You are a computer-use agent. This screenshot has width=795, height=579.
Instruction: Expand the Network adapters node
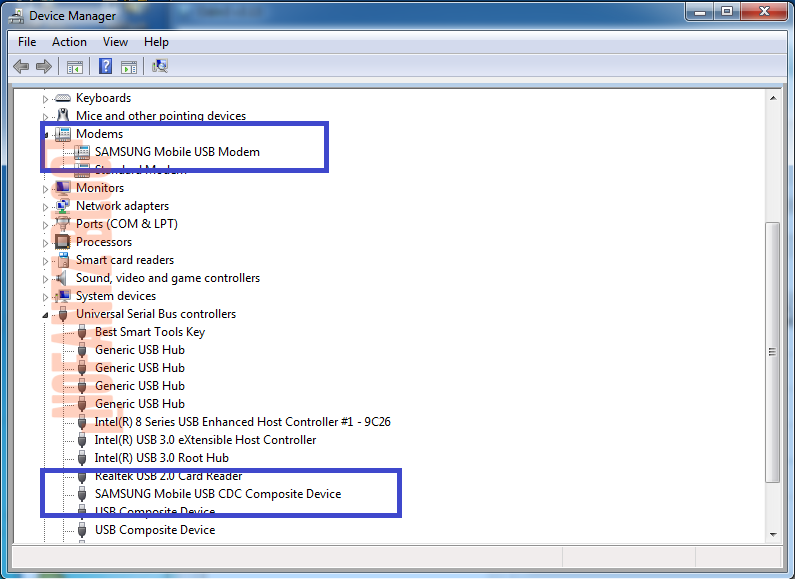coord(45,207)
